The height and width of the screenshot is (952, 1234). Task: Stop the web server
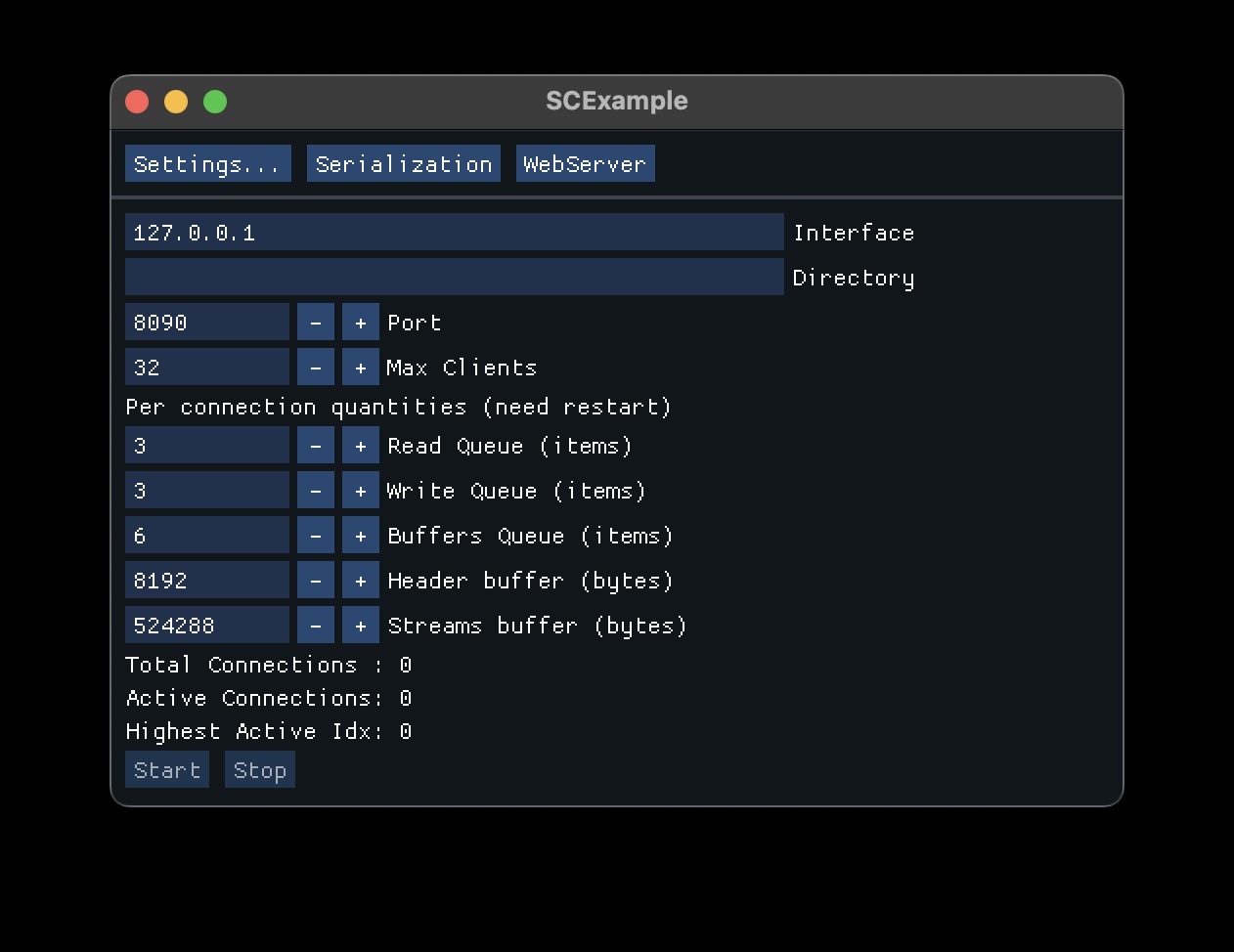click(x=259, y=770)
